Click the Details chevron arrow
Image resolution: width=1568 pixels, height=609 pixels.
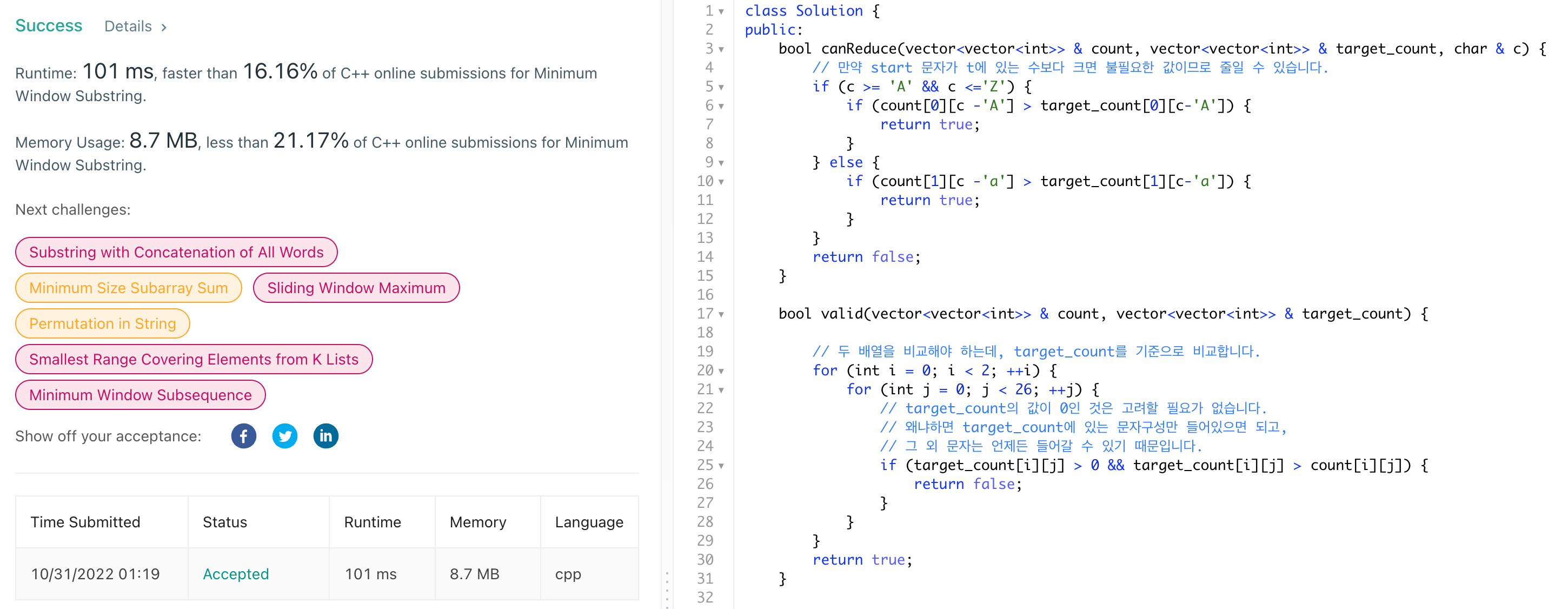pyautogui.click(x=164, y=28)
